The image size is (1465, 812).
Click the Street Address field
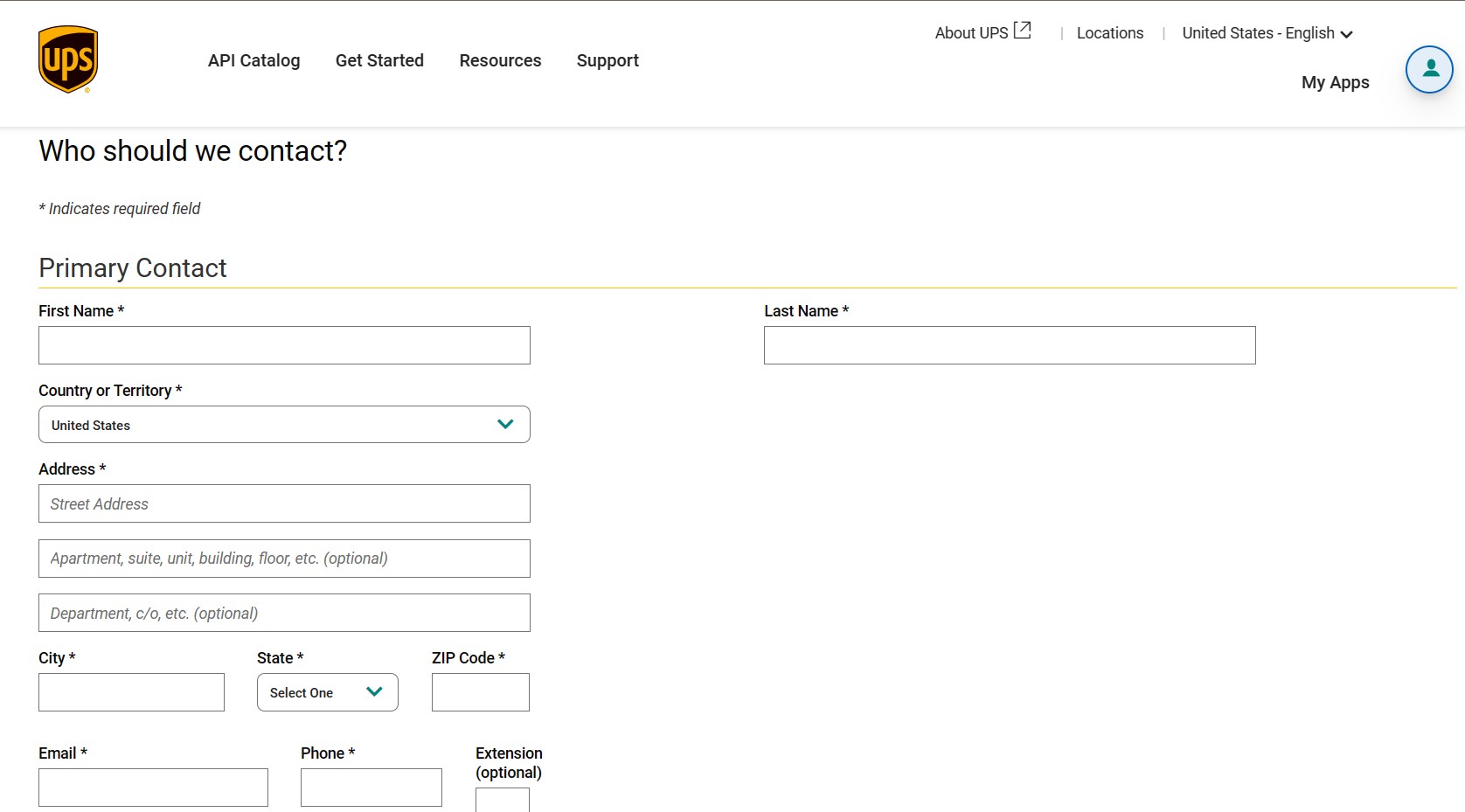284,503
